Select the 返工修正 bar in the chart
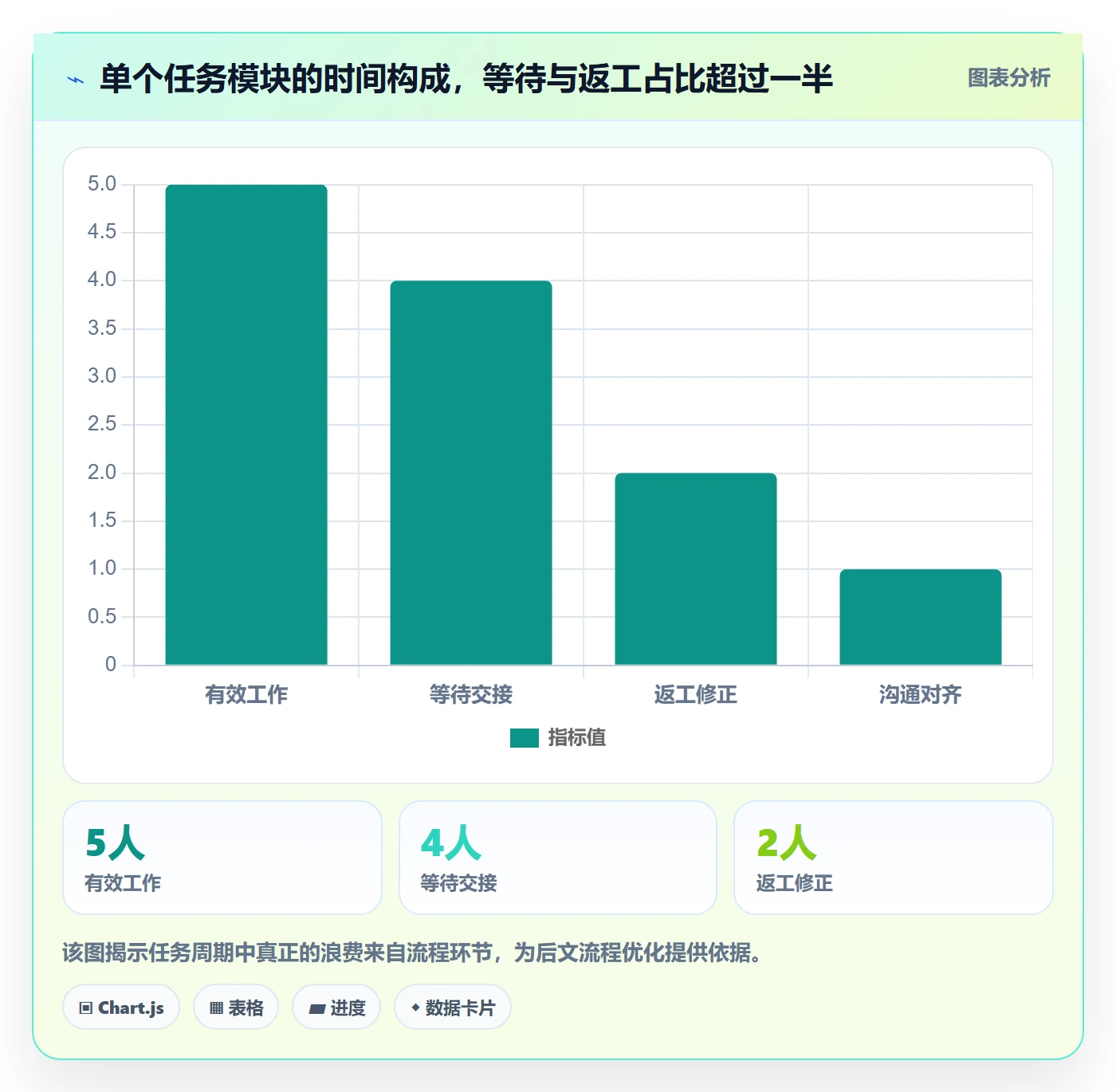The height and width of the screenshot is (1092, 1116). tap(696, 569)
